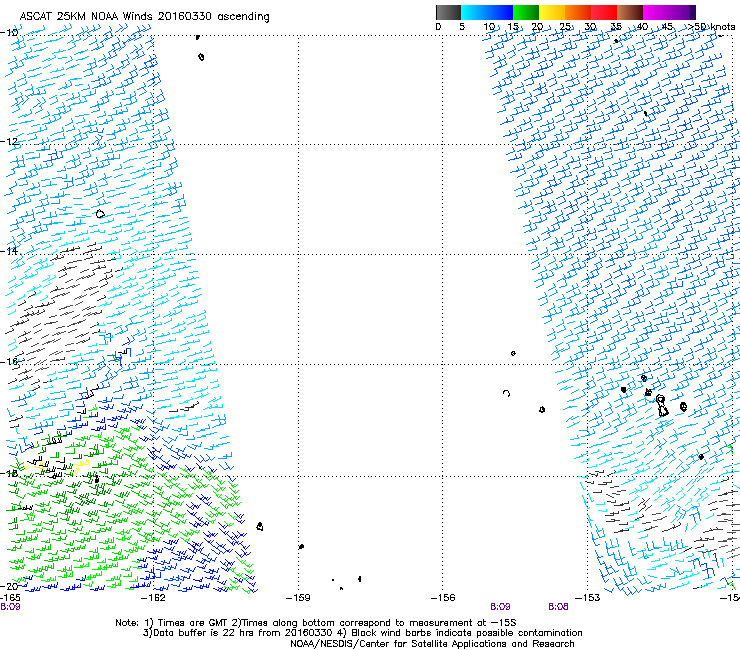Click the 'NOAA/NESDIS/Center for Satellite Applications and Research' credit
Screen dimensions: 740x650
pyautogui.click(x=432, y=644)
